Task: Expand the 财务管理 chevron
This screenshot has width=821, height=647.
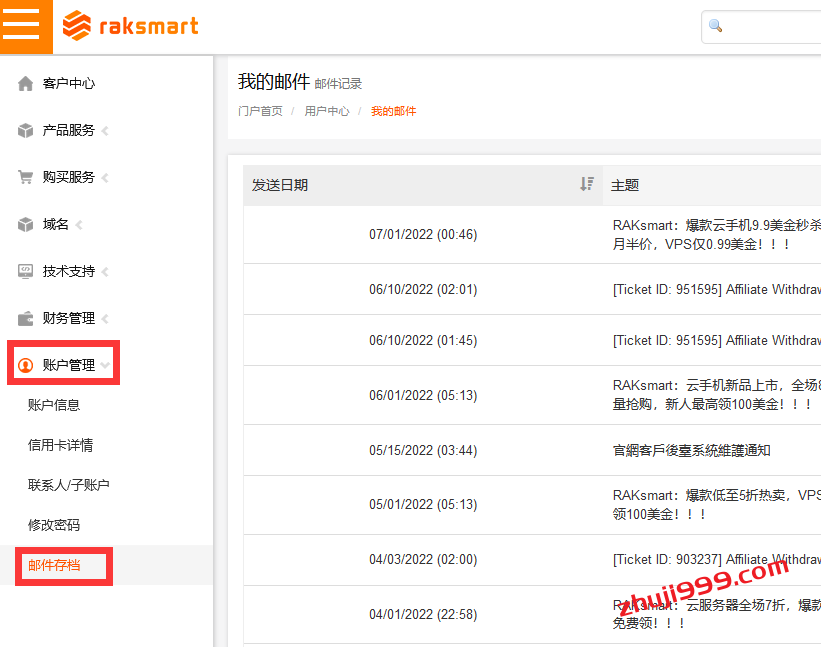Action: (x=105, y=319)
